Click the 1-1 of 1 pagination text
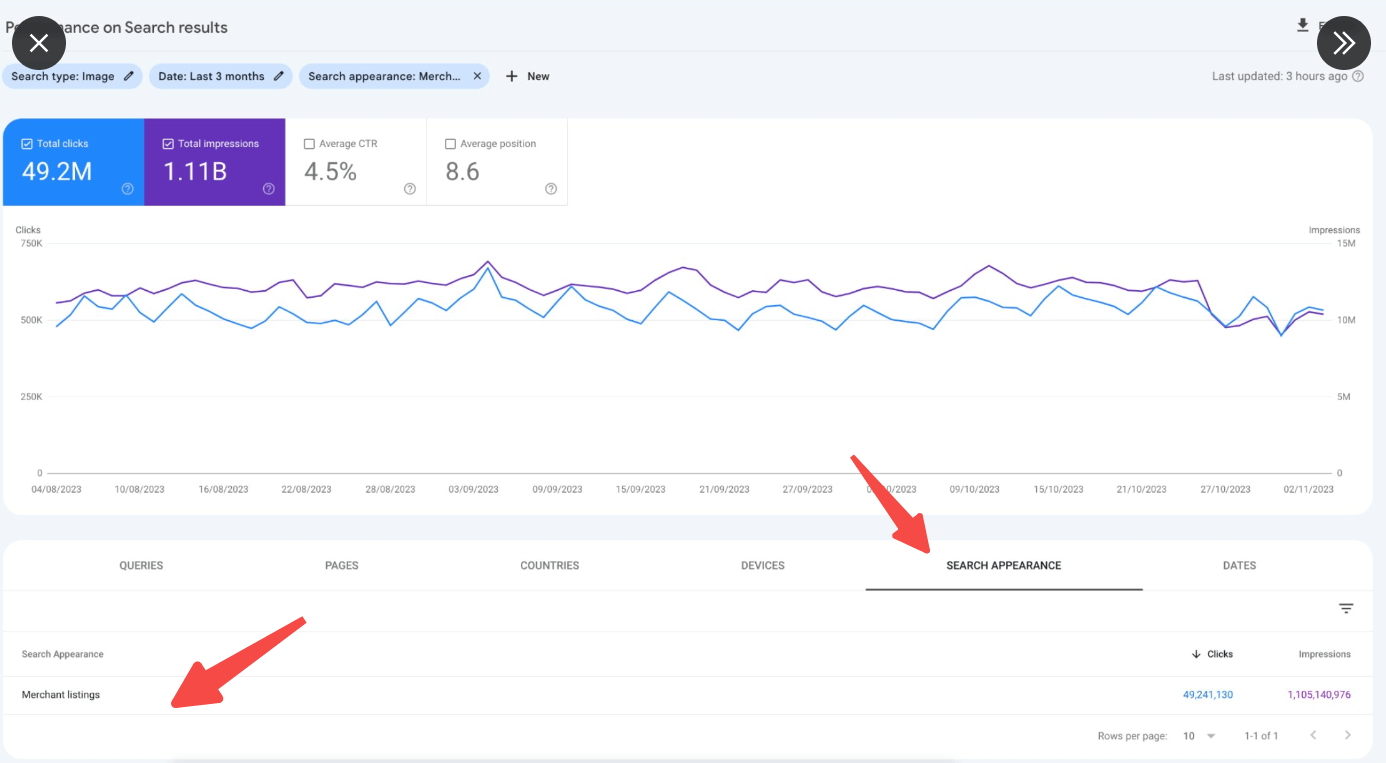The image size is (1386, 763). pos(1261,736)
